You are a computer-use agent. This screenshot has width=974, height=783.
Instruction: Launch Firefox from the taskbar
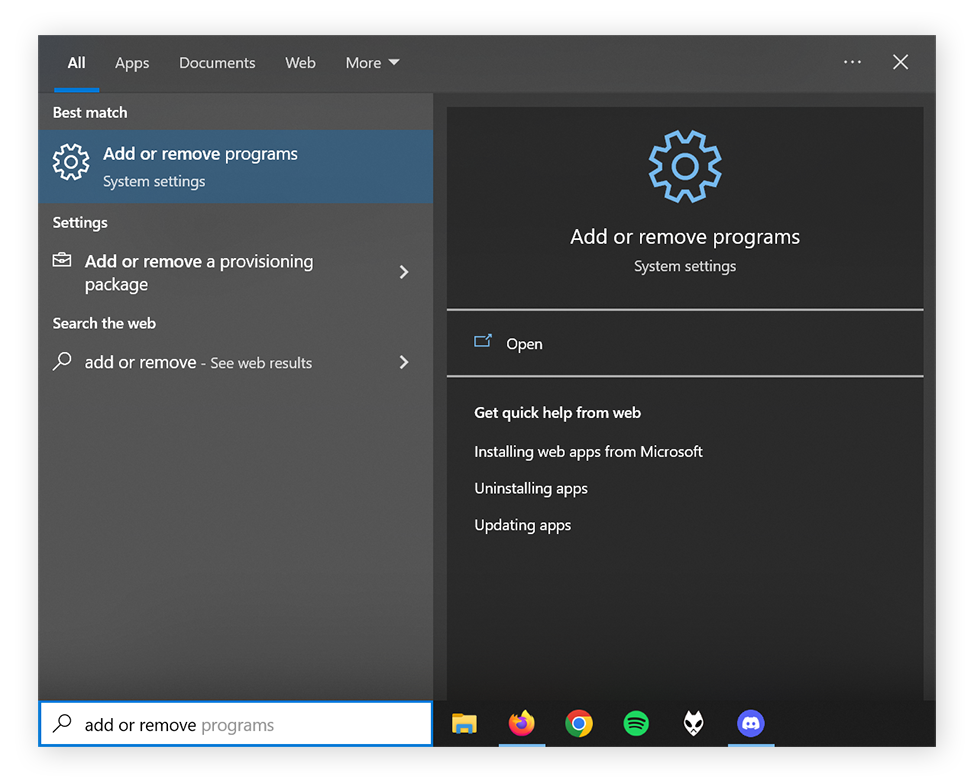click(x=522, y=723)
